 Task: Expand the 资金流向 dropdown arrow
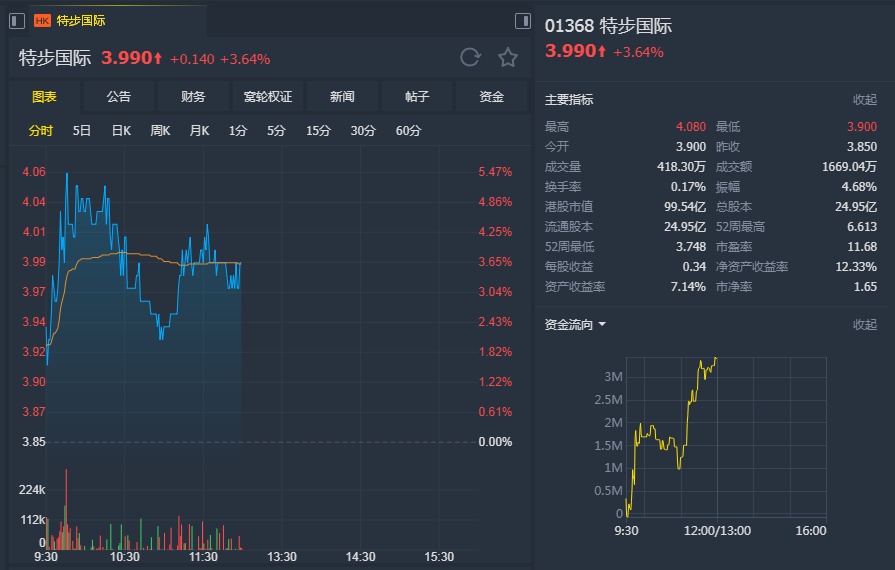click(602, 325)
